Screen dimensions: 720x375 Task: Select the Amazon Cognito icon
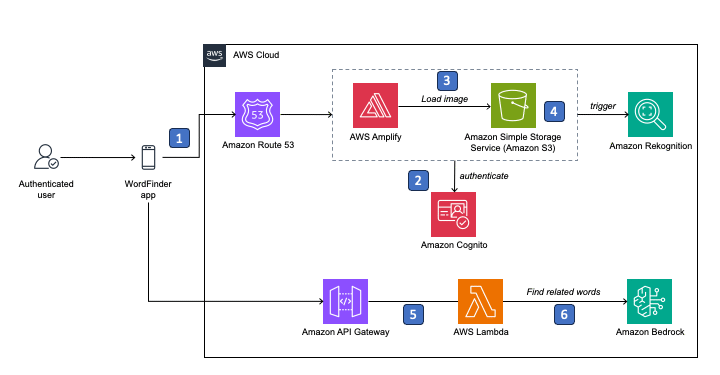tap(453, 214)
